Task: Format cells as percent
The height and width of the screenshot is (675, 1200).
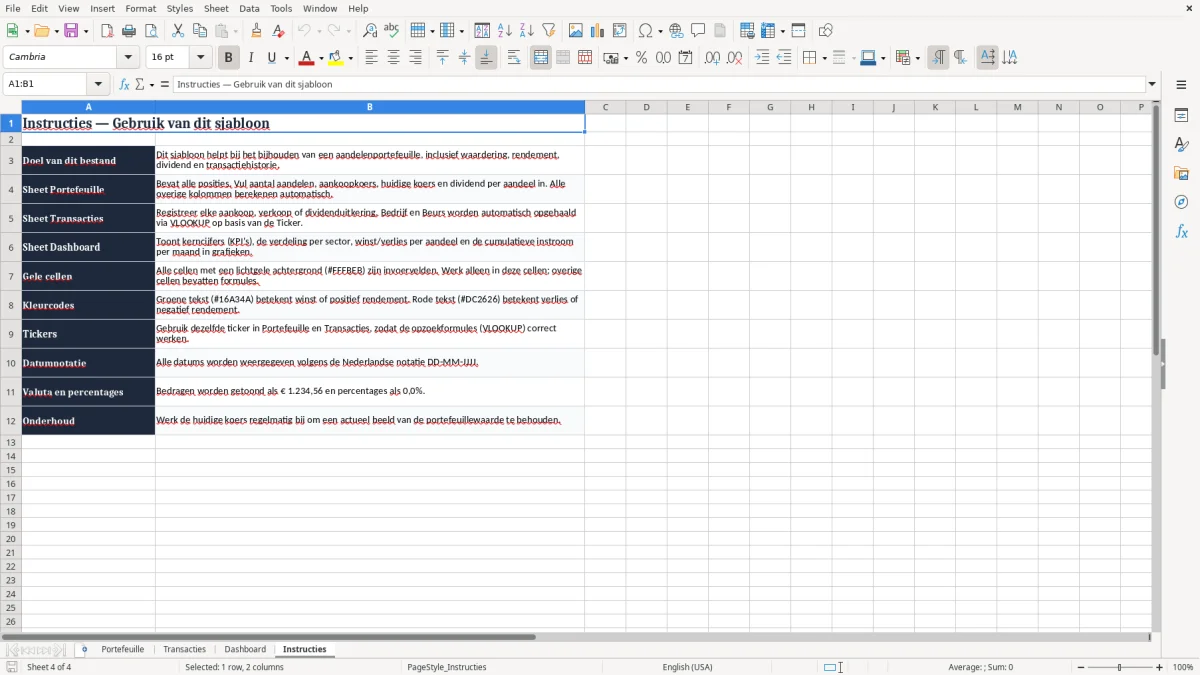Action: (x=641, y=58)
